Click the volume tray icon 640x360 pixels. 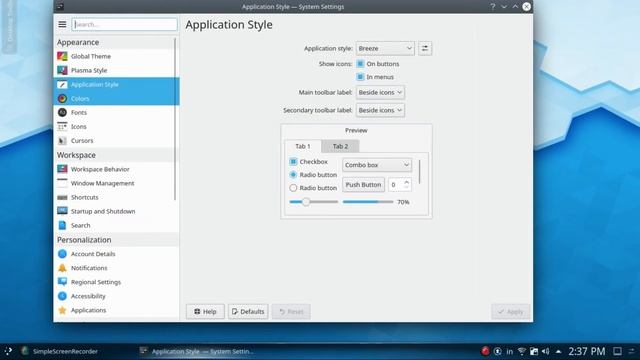point(545,351)
